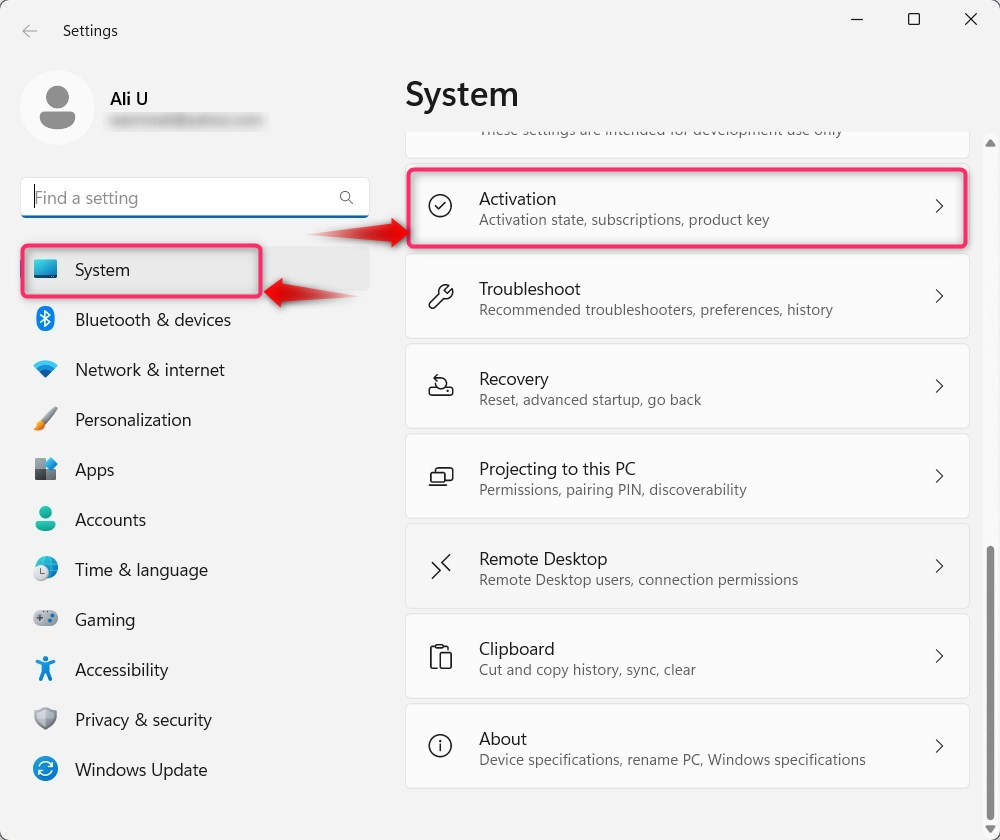Viewport: 1000px width, 840px height.
Task: Click the vertical scrollbar thumb
Action: (x=990, y=682)
